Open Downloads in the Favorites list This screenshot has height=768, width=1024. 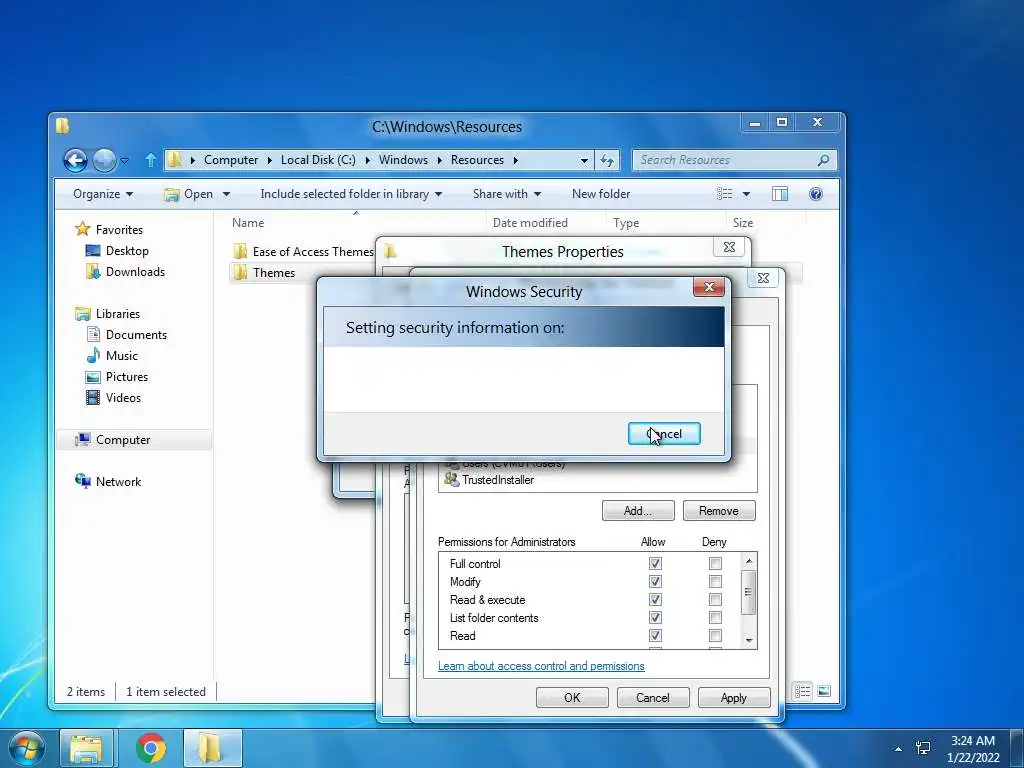click(135, 272)
